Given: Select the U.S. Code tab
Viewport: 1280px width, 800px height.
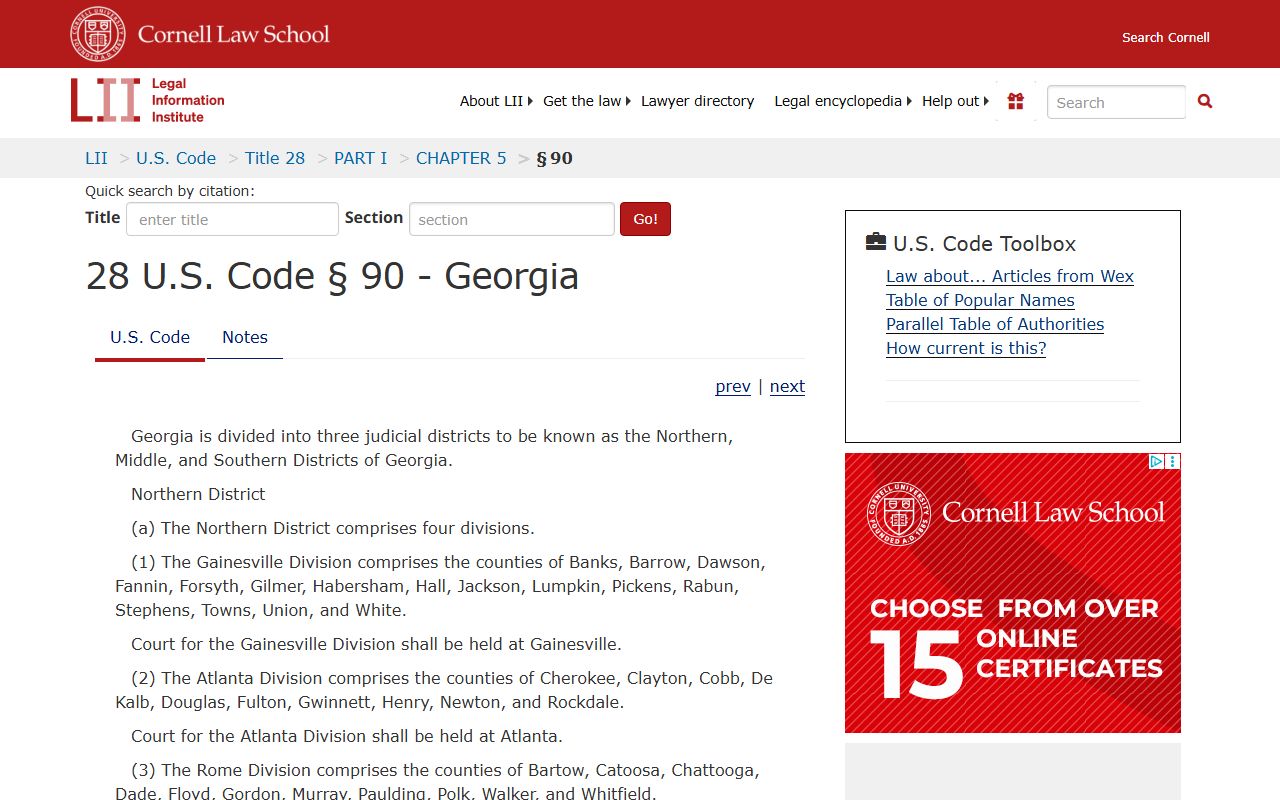Looking at the screenshot, I should click(150, 338).
